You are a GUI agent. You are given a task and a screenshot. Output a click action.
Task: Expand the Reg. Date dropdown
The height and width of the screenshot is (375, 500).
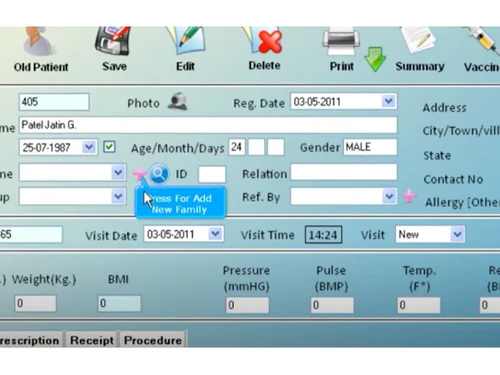click(388, 101)
